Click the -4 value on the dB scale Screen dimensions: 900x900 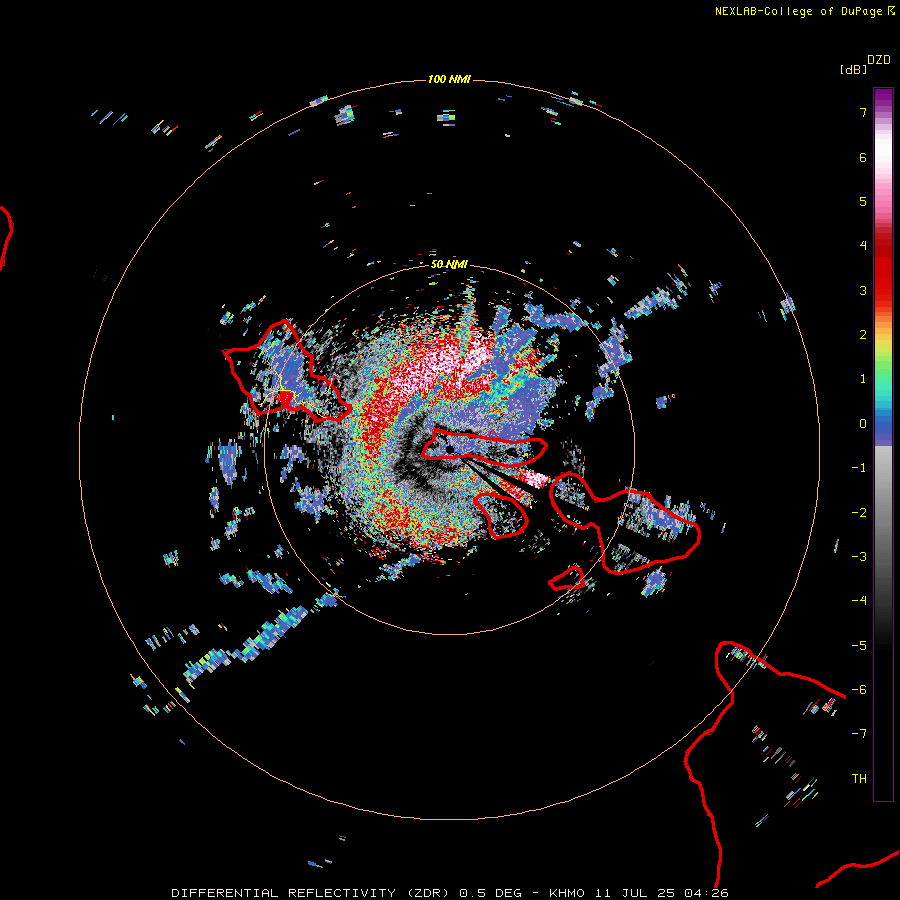859,601
